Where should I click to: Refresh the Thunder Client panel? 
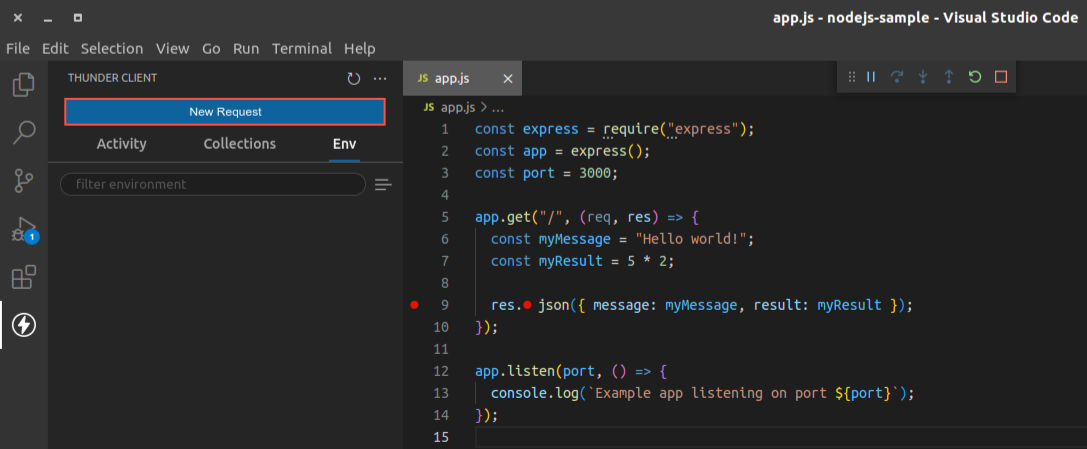[354, 78]
